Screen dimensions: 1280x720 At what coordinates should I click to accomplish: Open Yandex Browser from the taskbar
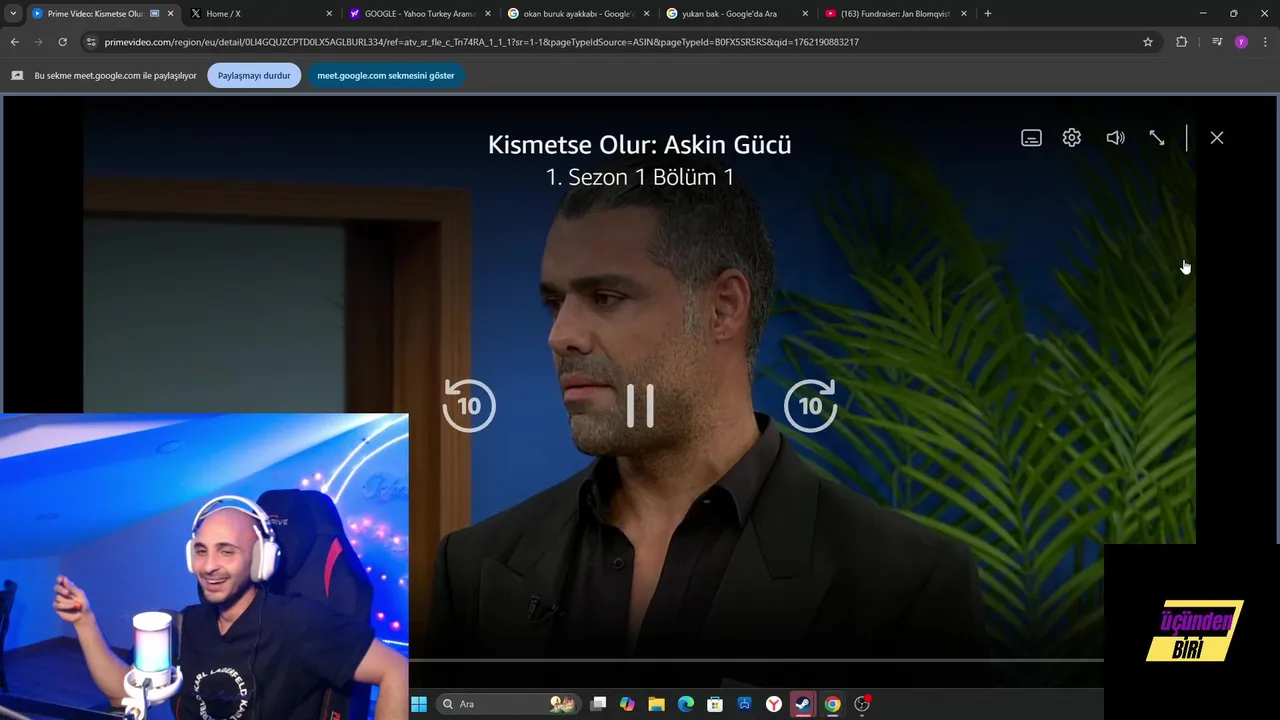pos(774,704)
